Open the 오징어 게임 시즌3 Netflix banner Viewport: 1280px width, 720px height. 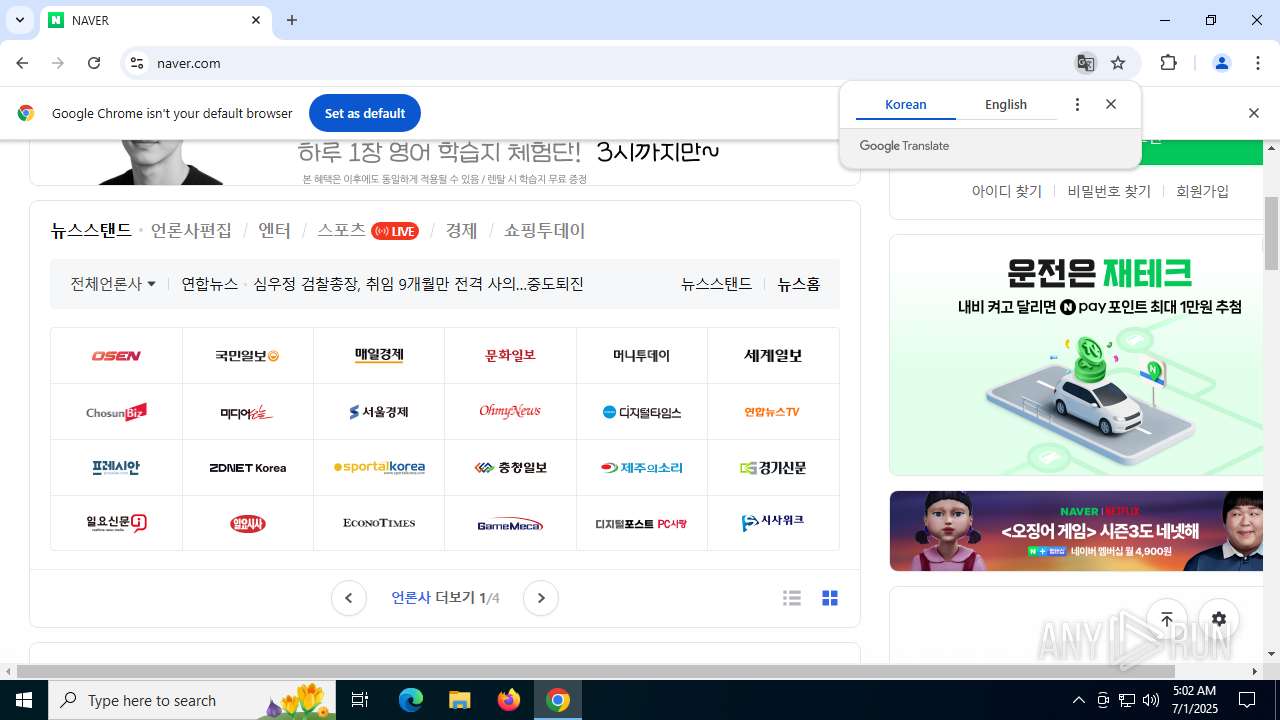[1076, 531]
